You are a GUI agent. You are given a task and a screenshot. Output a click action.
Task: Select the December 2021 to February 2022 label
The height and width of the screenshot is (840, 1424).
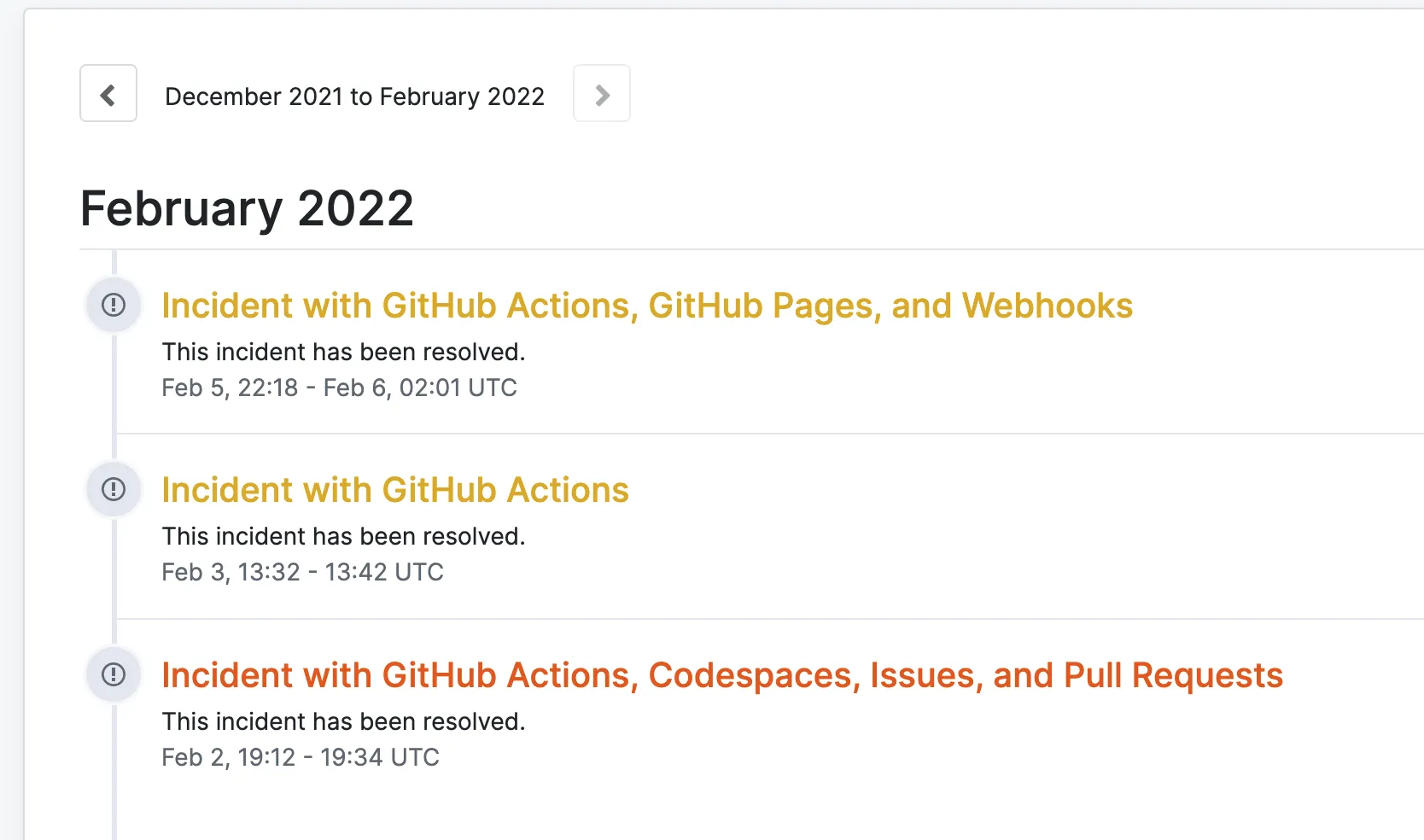point(354,96)
